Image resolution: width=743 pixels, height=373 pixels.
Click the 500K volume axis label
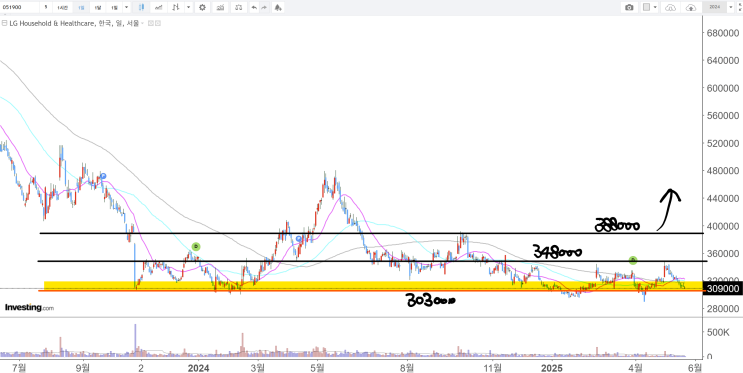point(717,333)
